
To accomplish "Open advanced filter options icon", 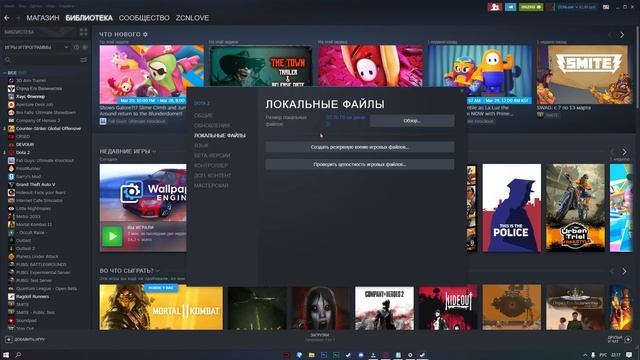I will click(84, 60).
